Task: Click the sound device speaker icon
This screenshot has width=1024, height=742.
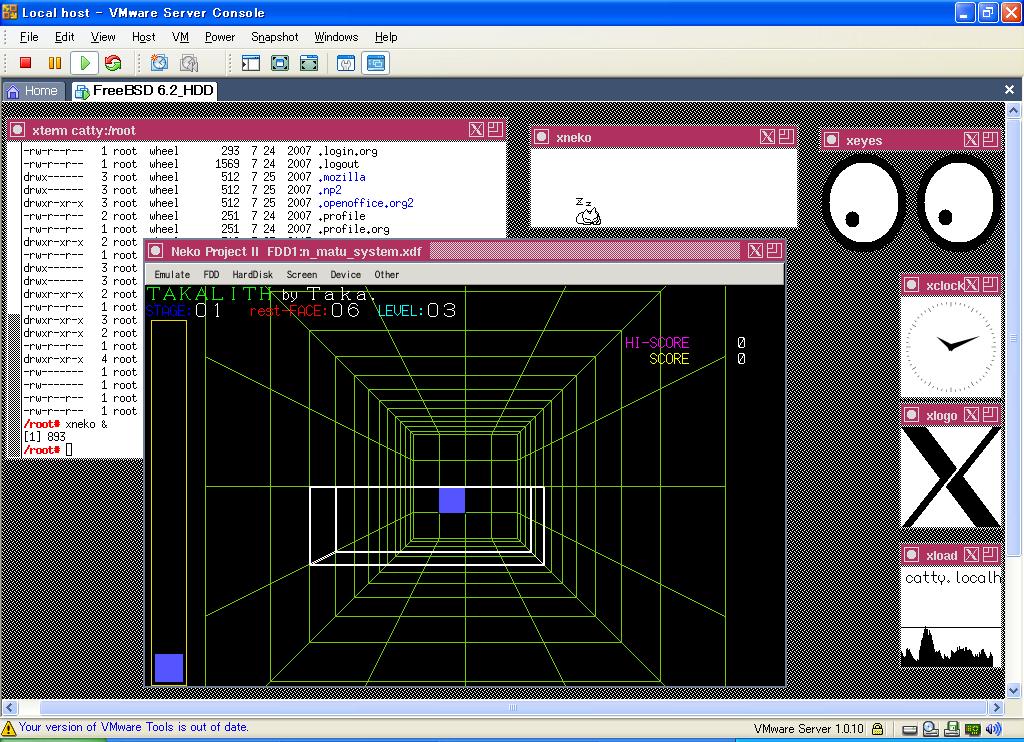Action: coord(994,728)
